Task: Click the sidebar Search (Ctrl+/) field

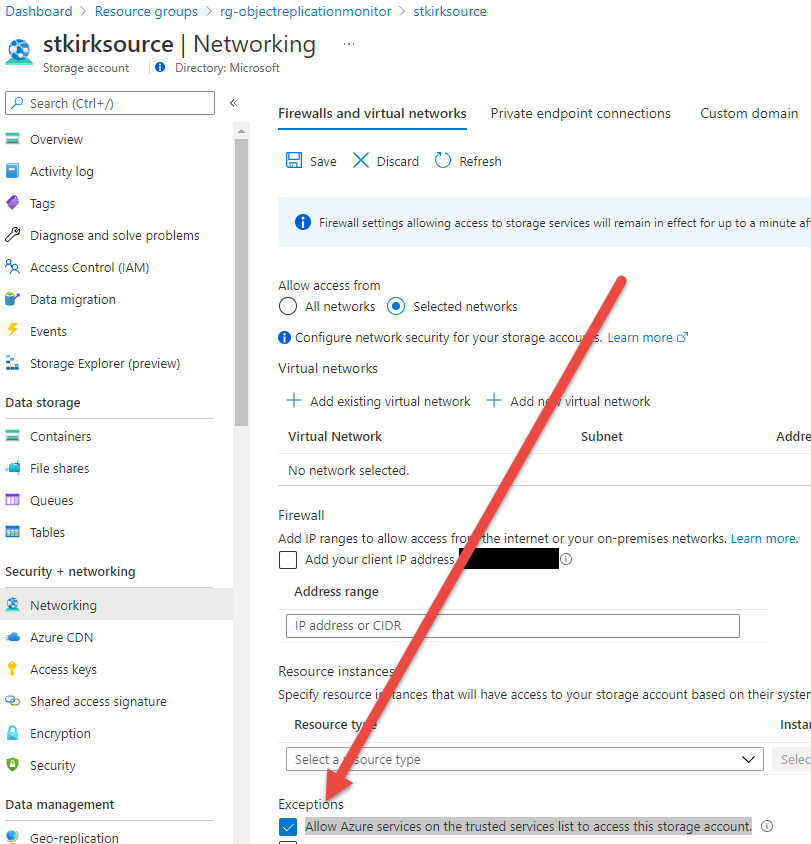Action: tap(110, 103)
